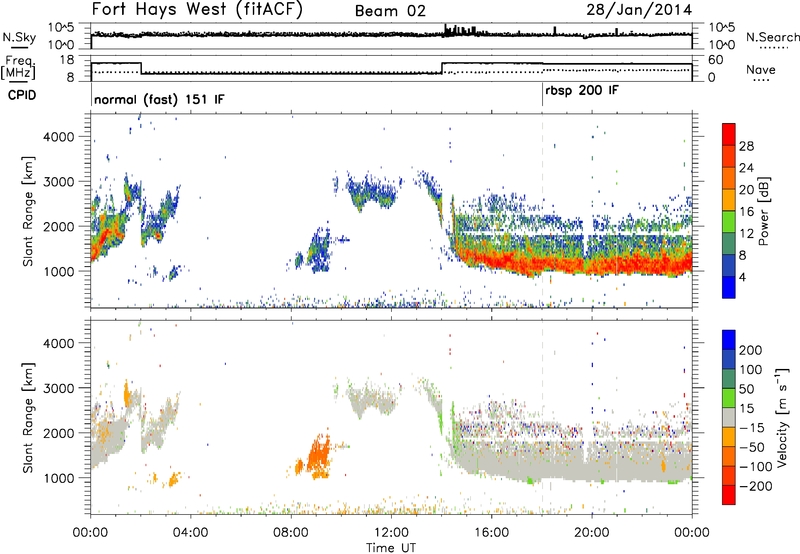Pick the yellow 16–20 dB Power colorbar segment
The width and height of the screenshot is (800, 554).
coord(729,200)
